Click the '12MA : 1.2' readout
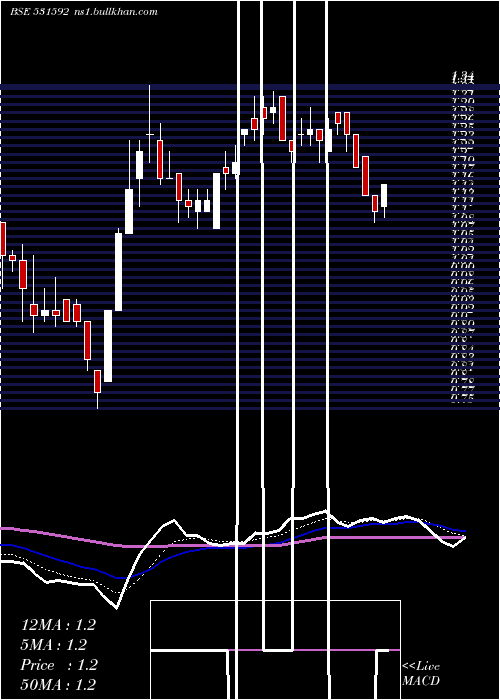The height and width of the screenshot is (700, 500). pyautogui.click(x=58, y=625)
